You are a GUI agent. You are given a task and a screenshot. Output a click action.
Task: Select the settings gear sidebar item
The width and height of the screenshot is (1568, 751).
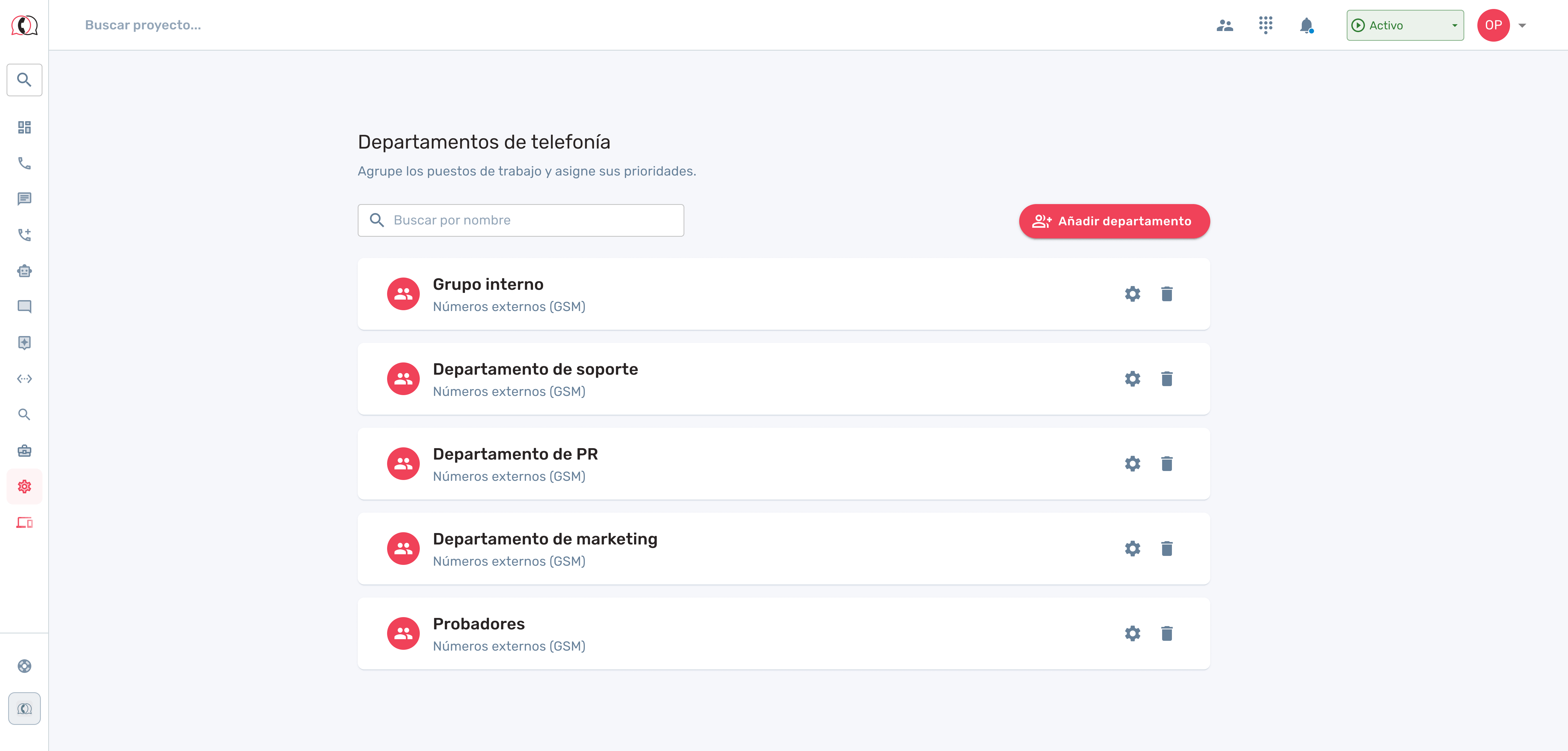(x=24, y=486)
